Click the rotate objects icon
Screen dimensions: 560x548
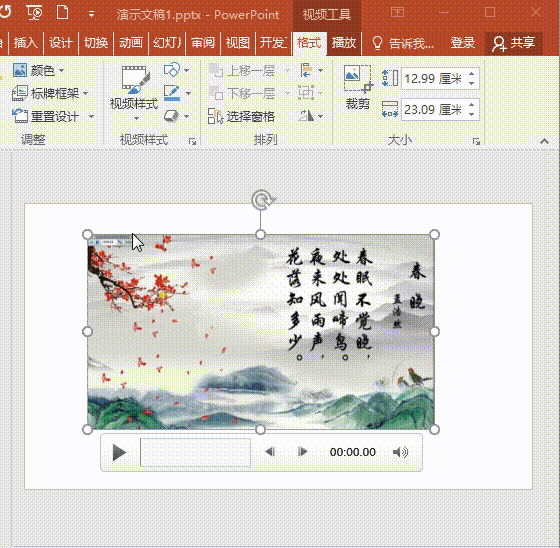point(307,116)
